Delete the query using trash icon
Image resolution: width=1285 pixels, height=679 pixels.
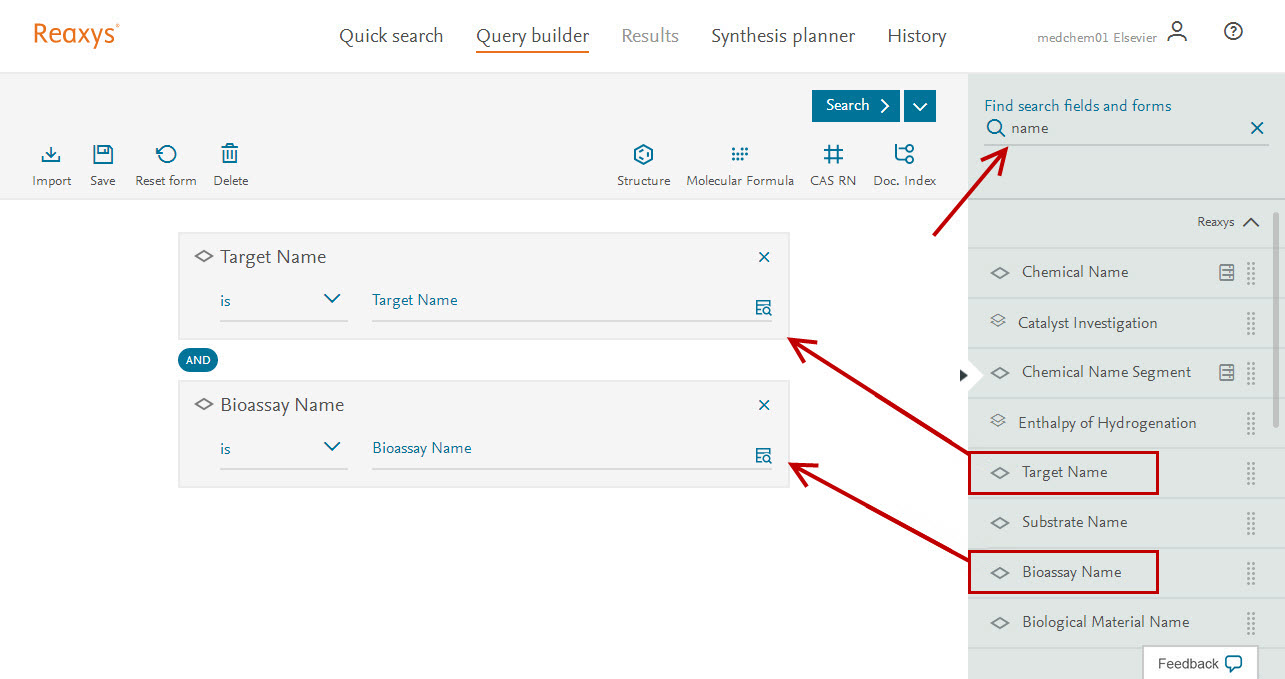tap(230, 155)
